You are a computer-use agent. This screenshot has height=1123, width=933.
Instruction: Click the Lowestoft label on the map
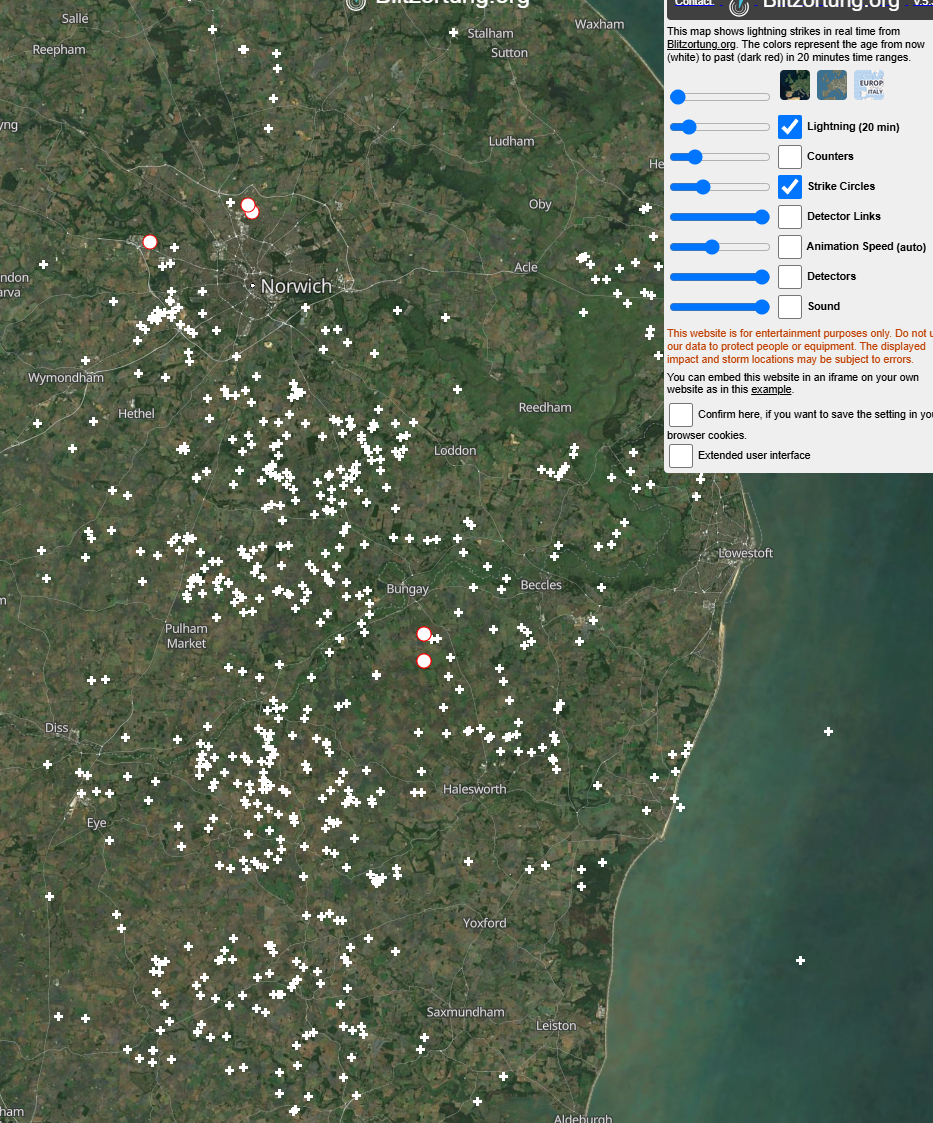(745, 553)
